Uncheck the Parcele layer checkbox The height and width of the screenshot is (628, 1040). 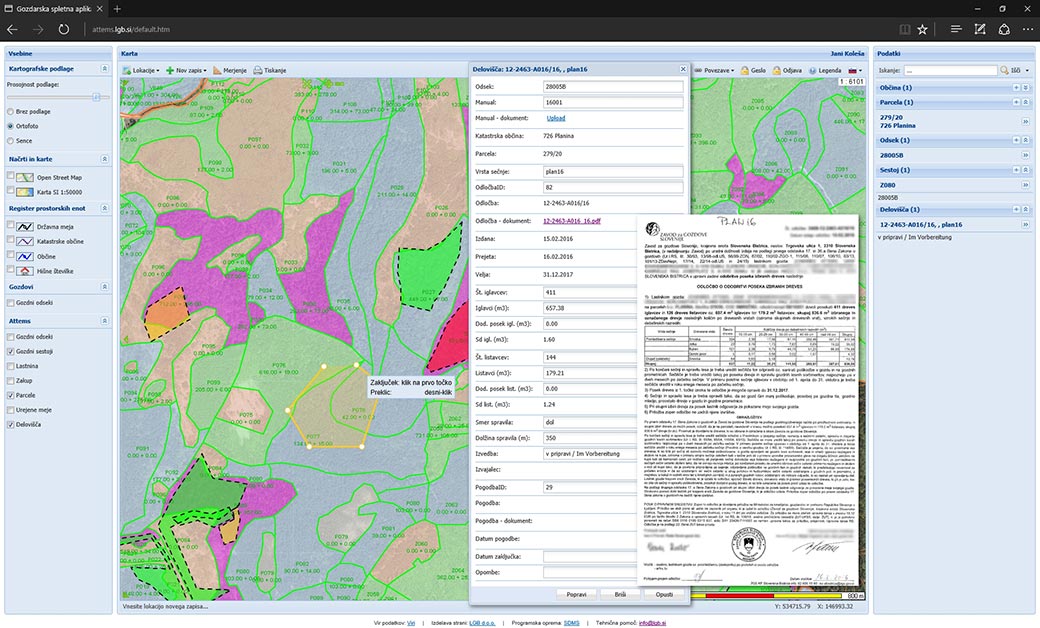[x=12, y=395]
